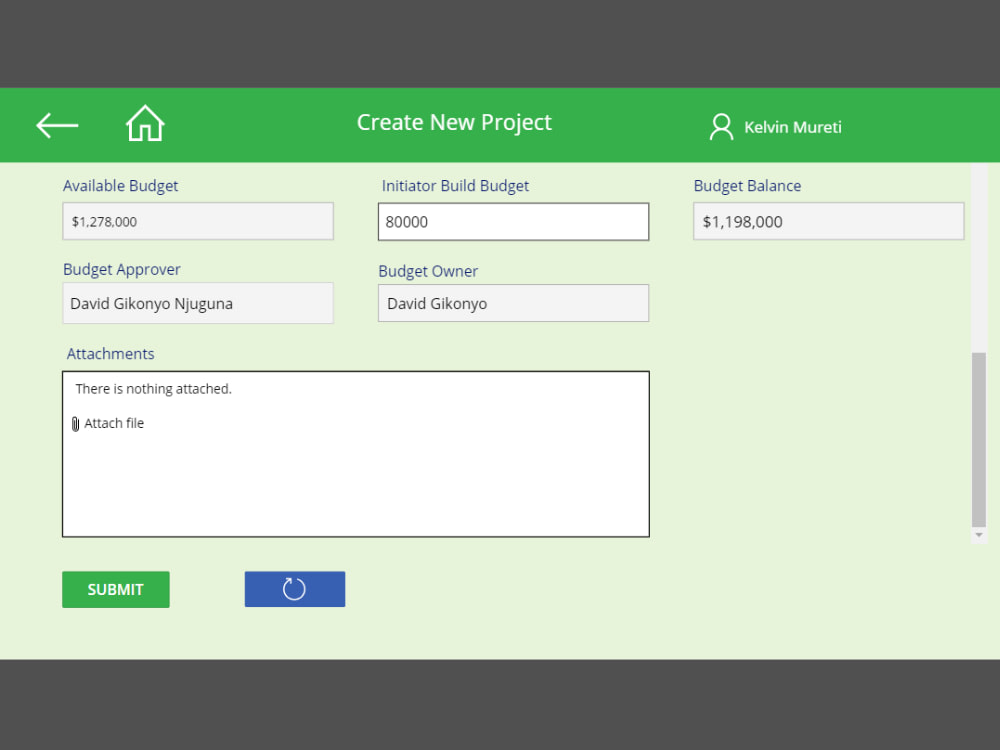The width and height of the screenshot is (1000, 750).
Task: Click the scrollbar down arrow
Action: pos(979,535)
